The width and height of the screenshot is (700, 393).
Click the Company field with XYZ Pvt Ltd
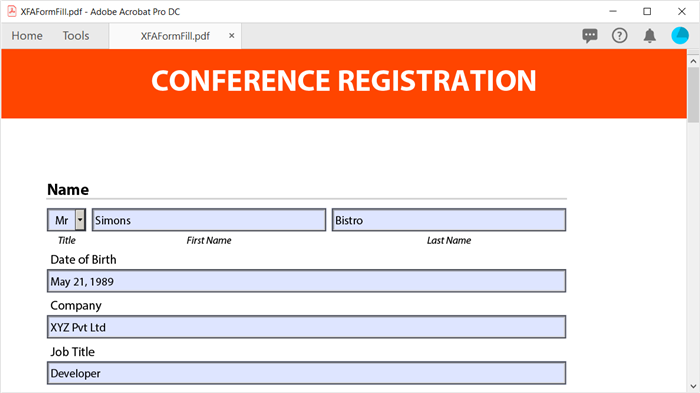(x=306, y=327)
